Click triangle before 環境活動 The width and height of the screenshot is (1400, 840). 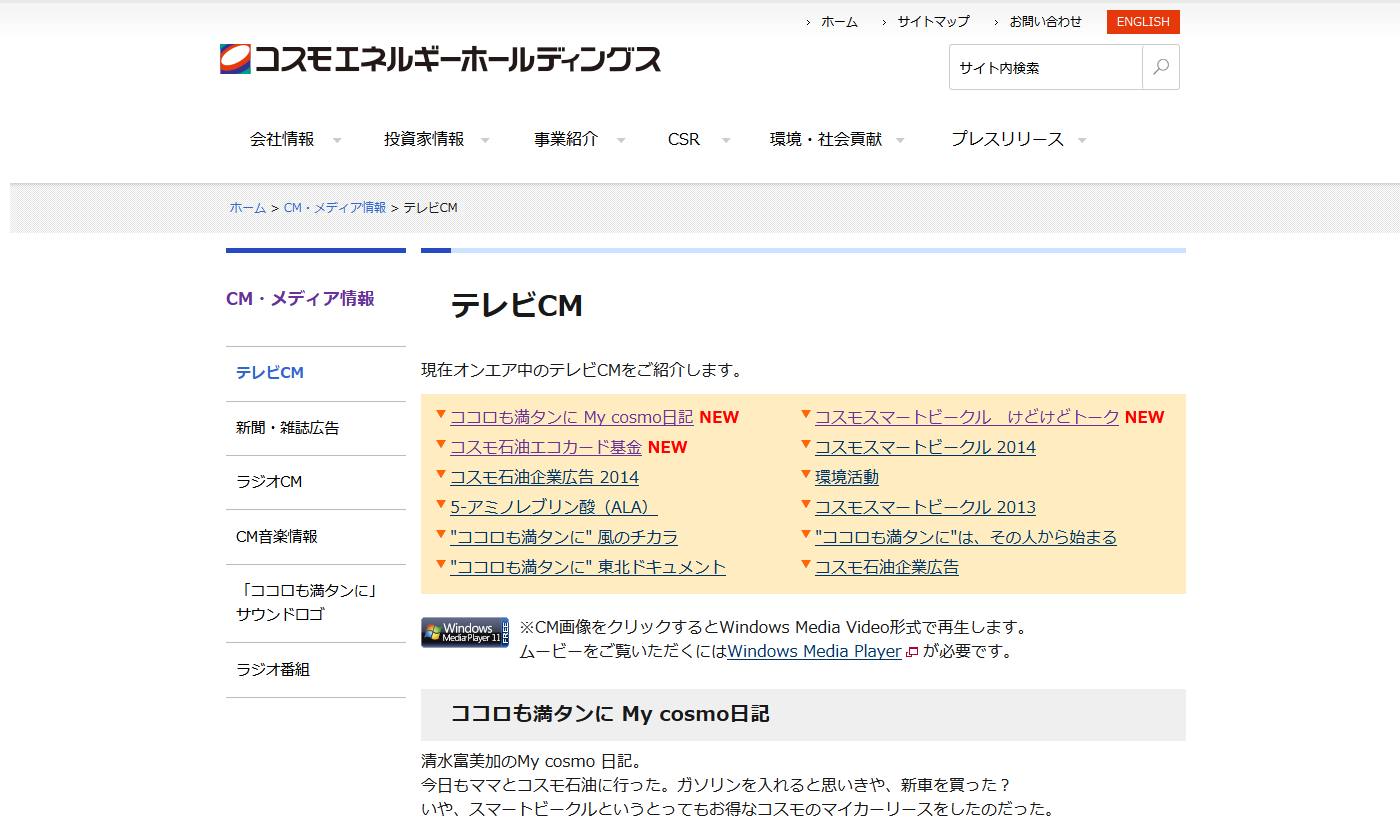tap(806, 474)
